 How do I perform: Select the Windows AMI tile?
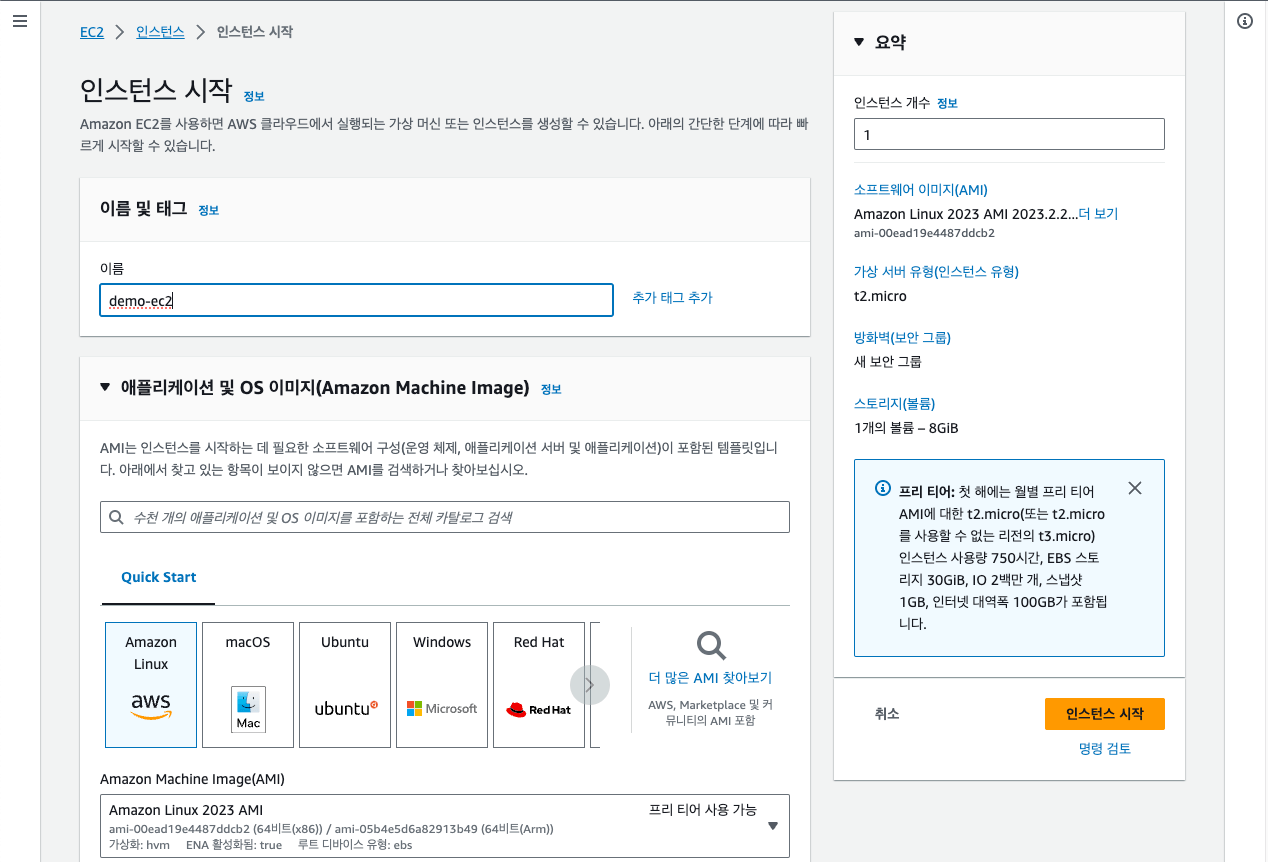point(442,684)
